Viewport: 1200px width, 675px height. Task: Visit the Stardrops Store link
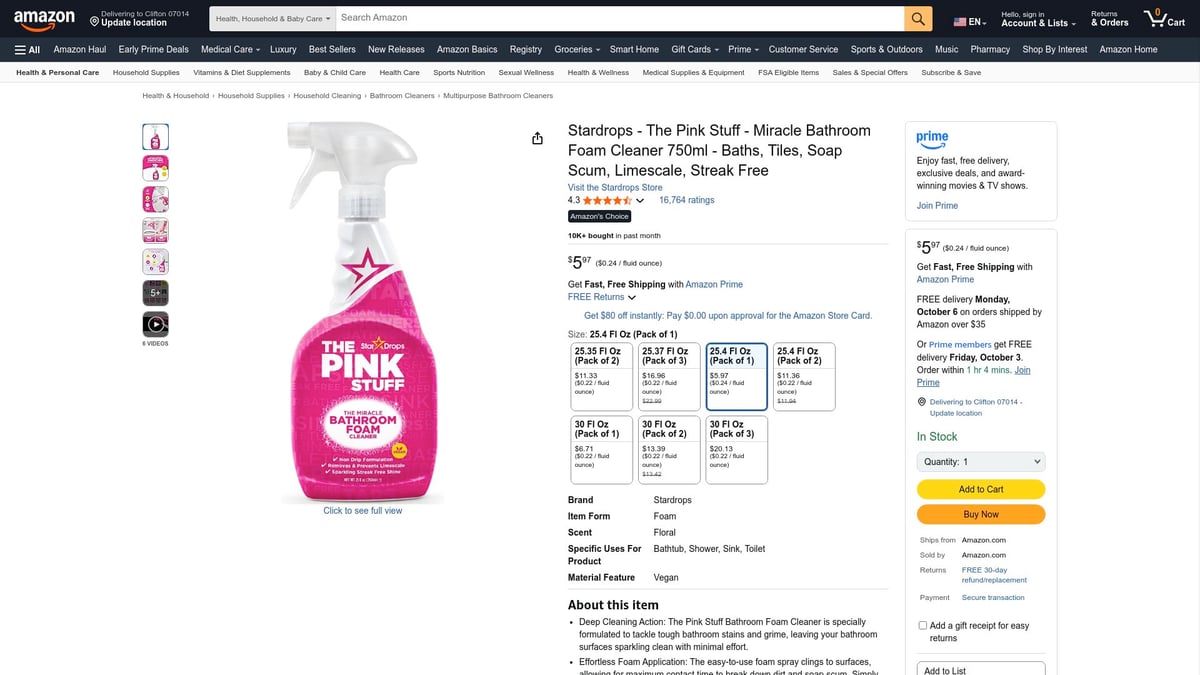point(615,187)
